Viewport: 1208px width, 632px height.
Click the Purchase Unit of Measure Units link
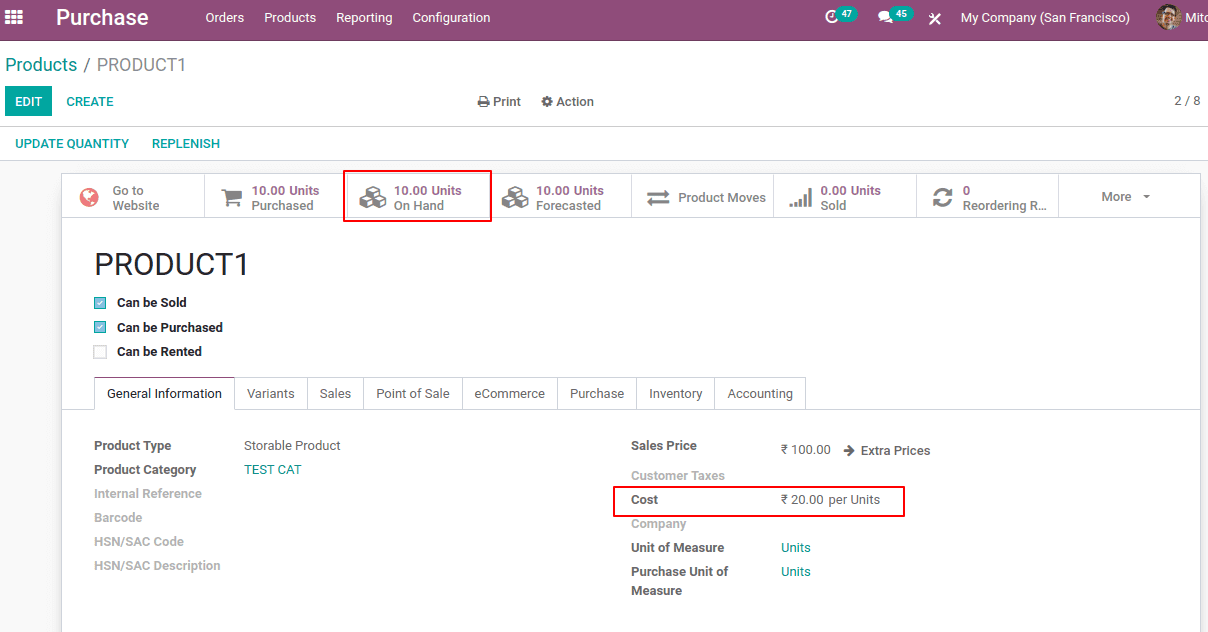(x=796, y=572)
